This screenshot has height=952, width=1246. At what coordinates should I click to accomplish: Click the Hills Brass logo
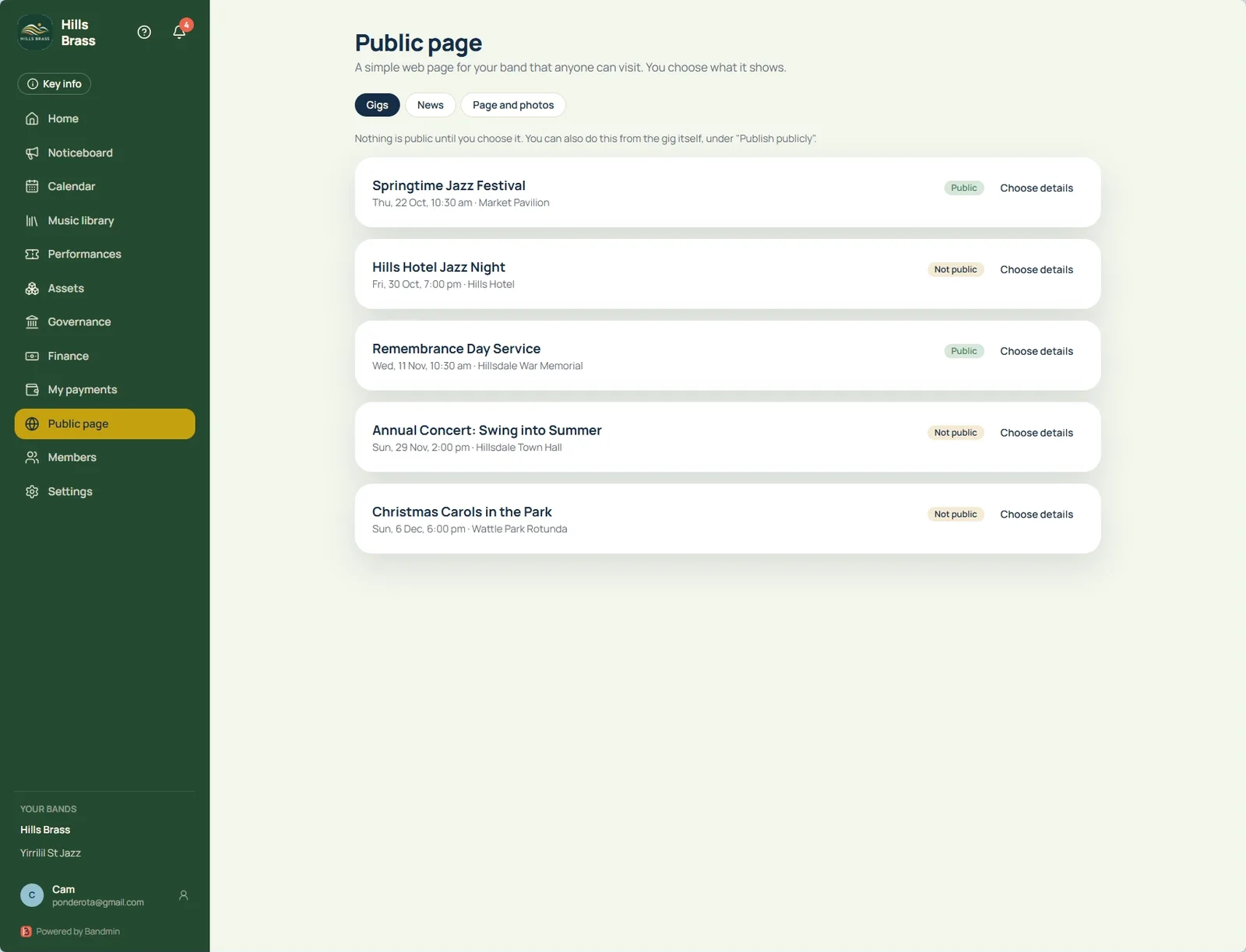pos(35,32)
